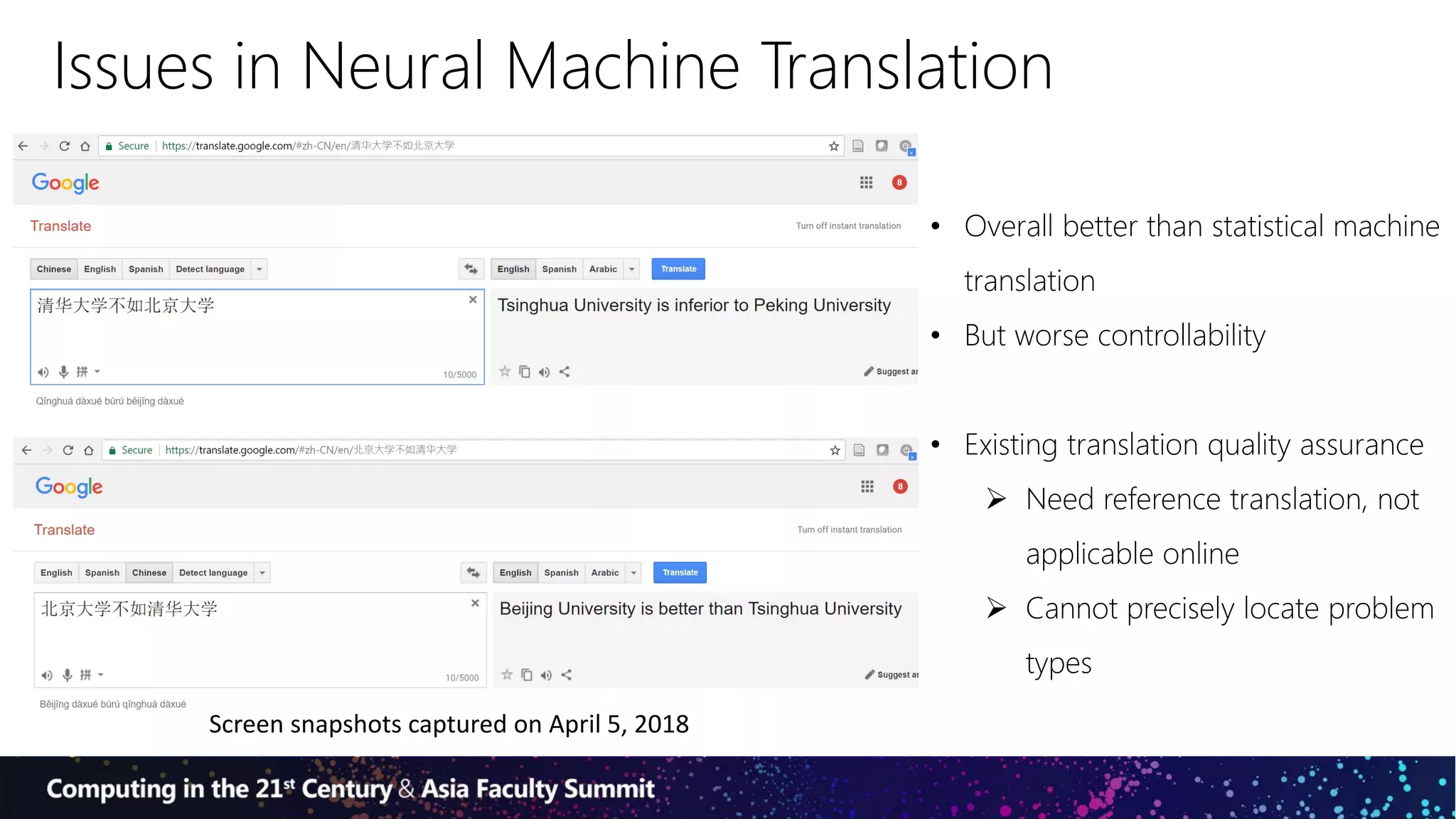Clear the text 北京大学不如清华大学
The width and height of the screenshot is (1456, 819).
click(475, 603)
